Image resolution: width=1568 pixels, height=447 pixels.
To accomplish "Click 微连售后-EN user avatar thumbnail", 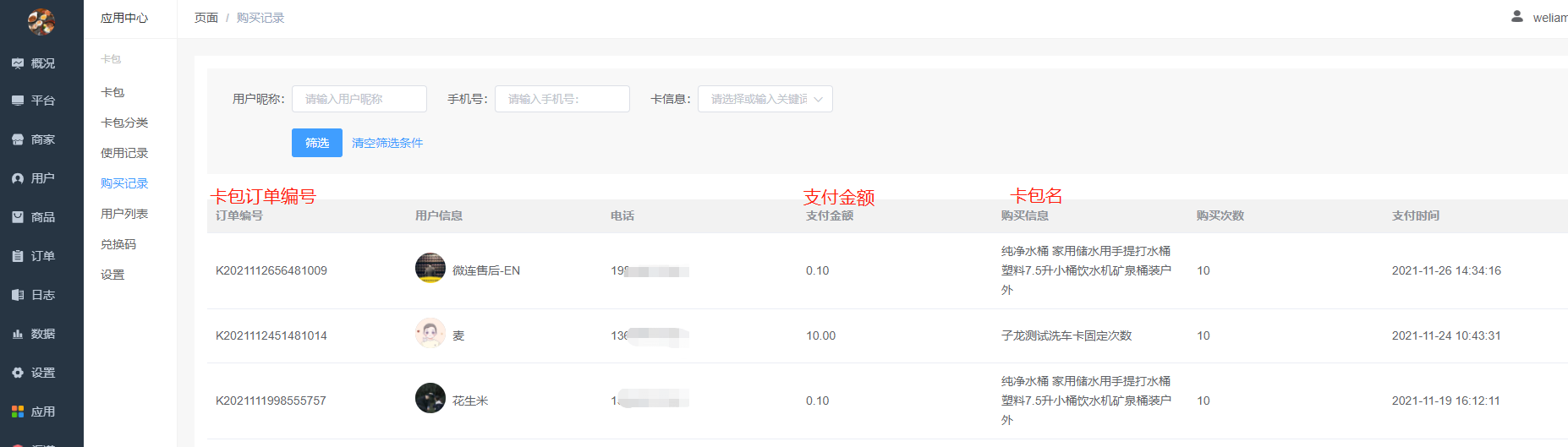I will (430, 268).
